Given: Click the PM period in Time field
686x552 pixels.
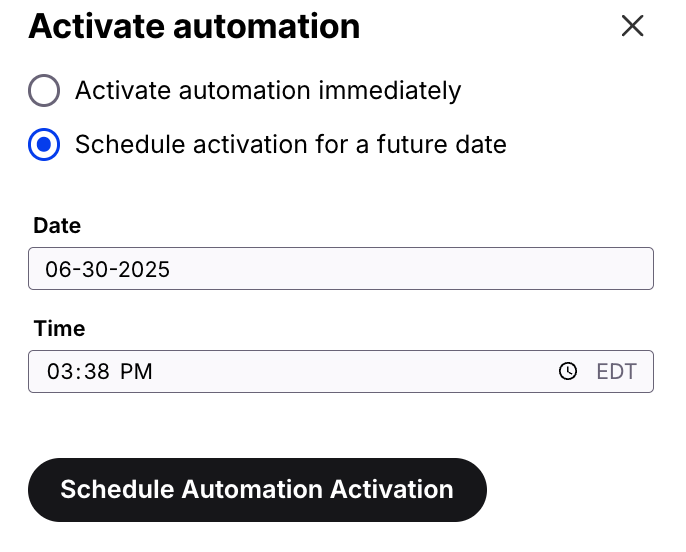Looking at the screenshot, I should click(136, 372).
